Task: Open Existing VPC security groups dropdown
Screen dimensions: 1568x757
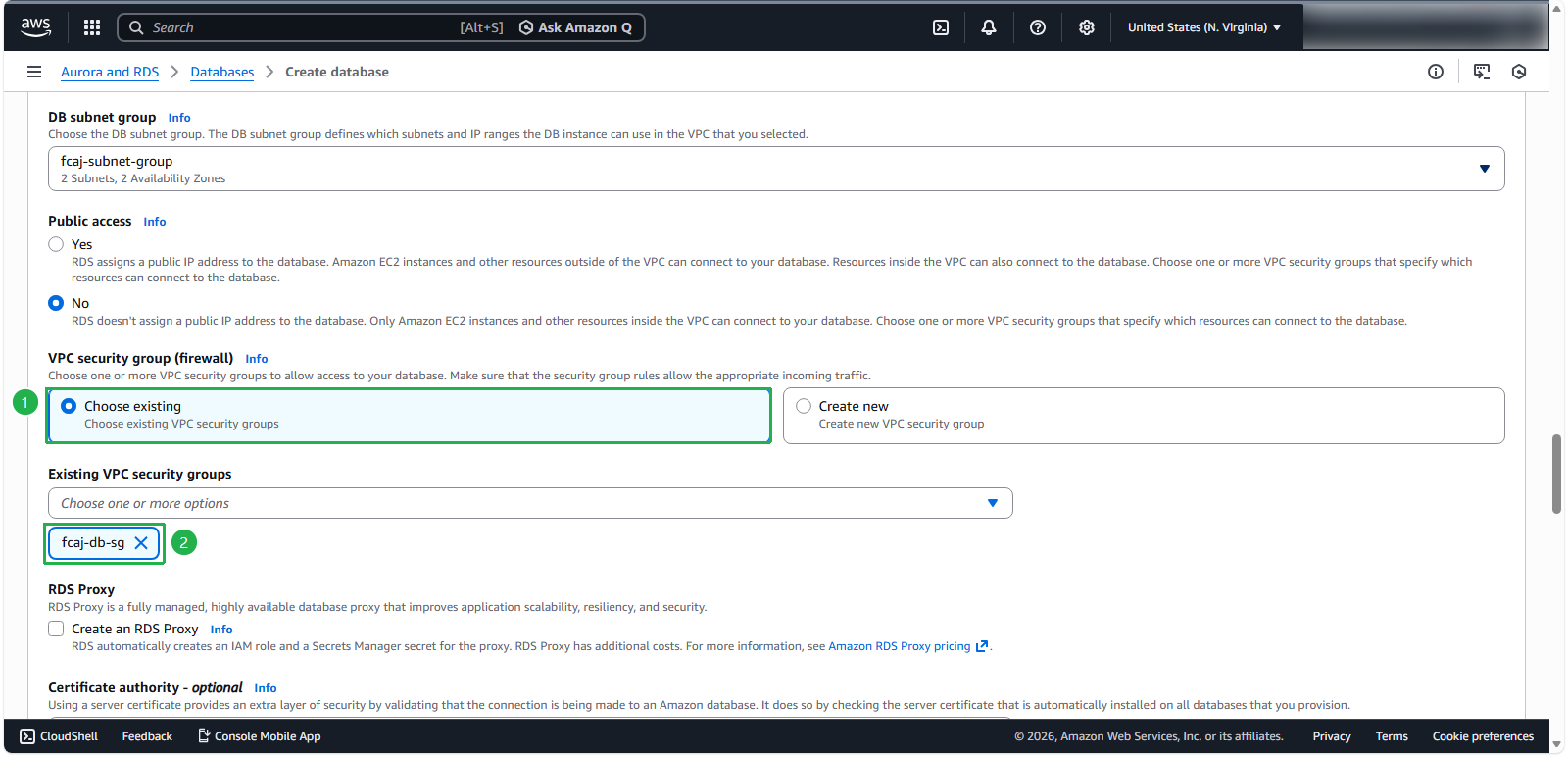Action: pos(530,503)
